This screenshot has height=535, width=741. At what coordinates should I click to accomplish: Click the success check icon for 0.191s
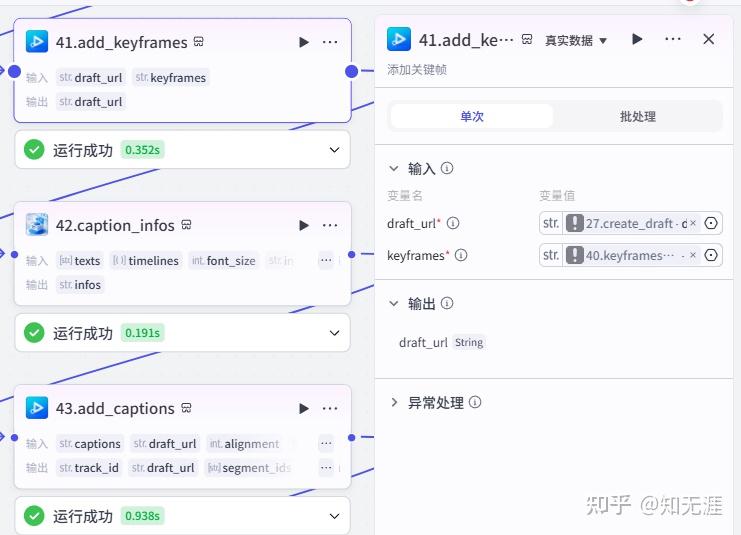(x=34, y=333)
